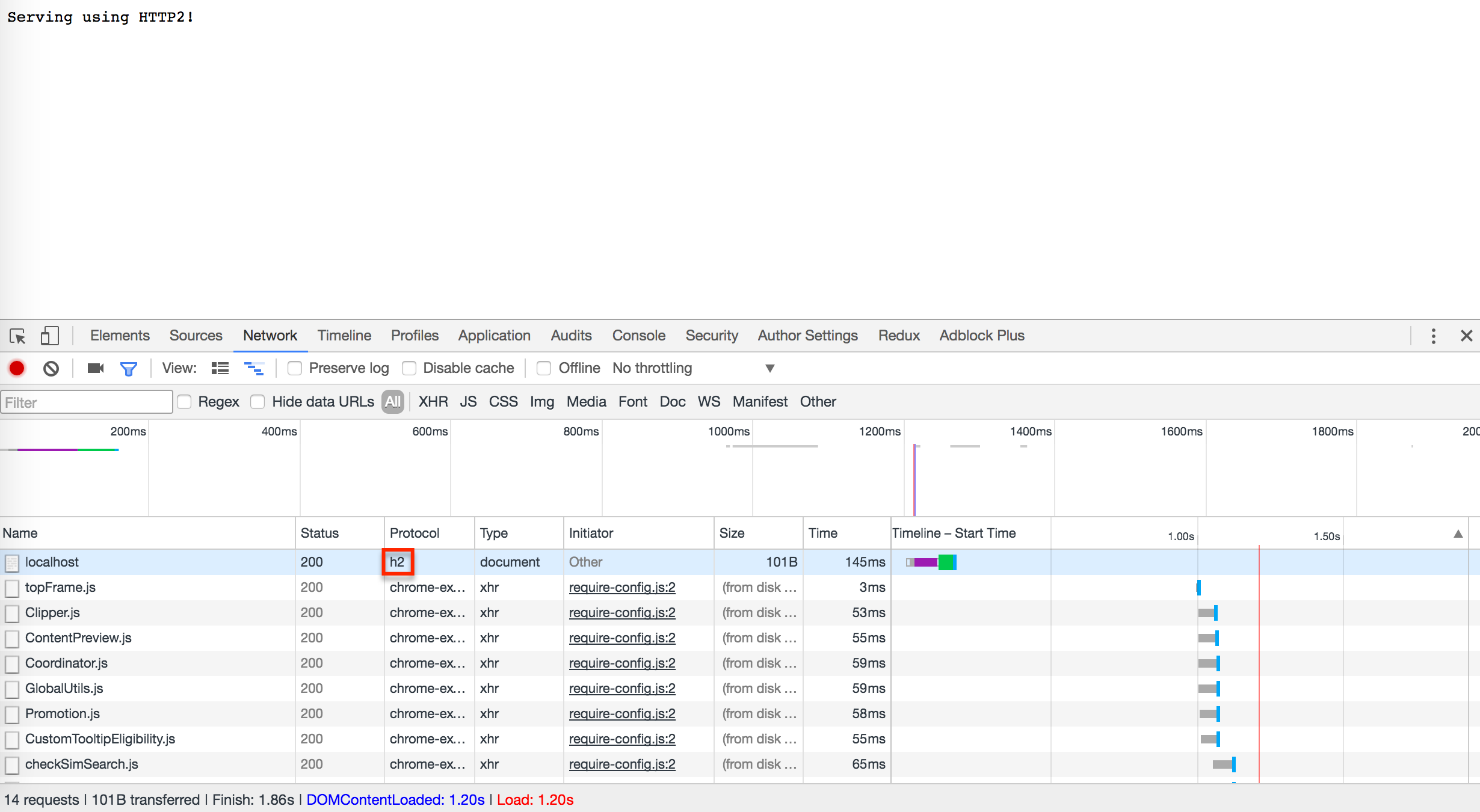Filter requests by XHR type
Screen dimensions: 1480x812
pyautogui.click(x=433, y=402)
